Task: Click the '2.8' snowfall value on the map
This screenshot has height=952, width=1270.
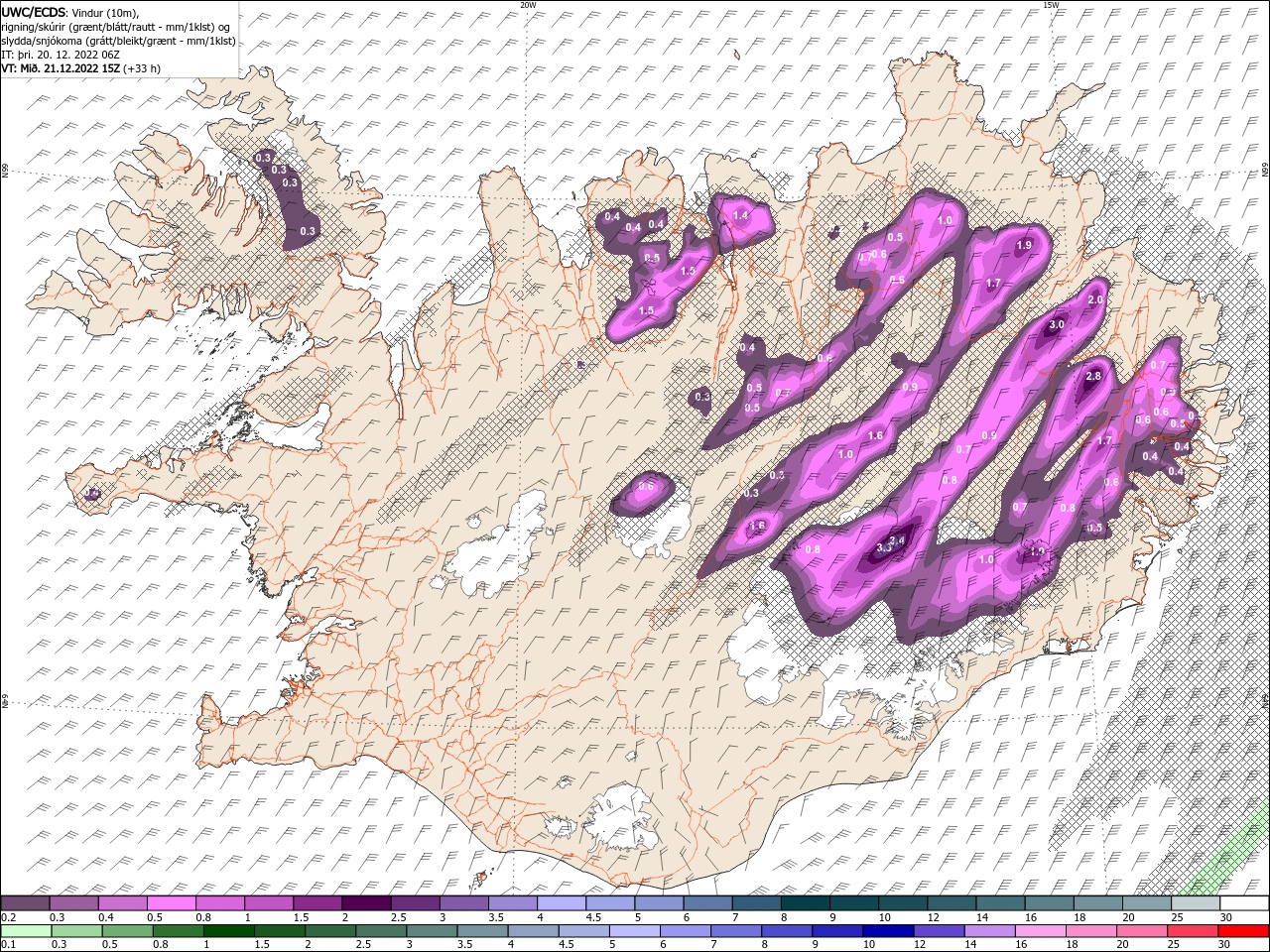Action: (x=1093, y=376)
